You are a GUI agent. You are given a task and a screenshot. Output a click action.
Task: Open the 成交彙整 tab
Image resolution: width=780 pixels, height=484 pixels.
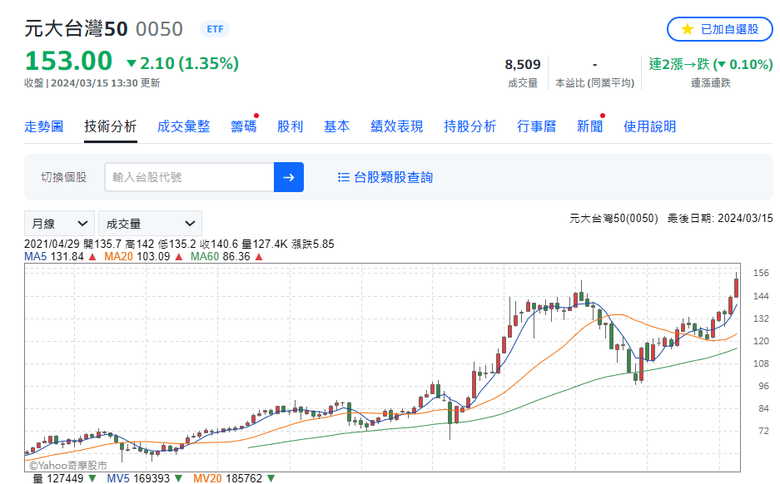point(184,126)
